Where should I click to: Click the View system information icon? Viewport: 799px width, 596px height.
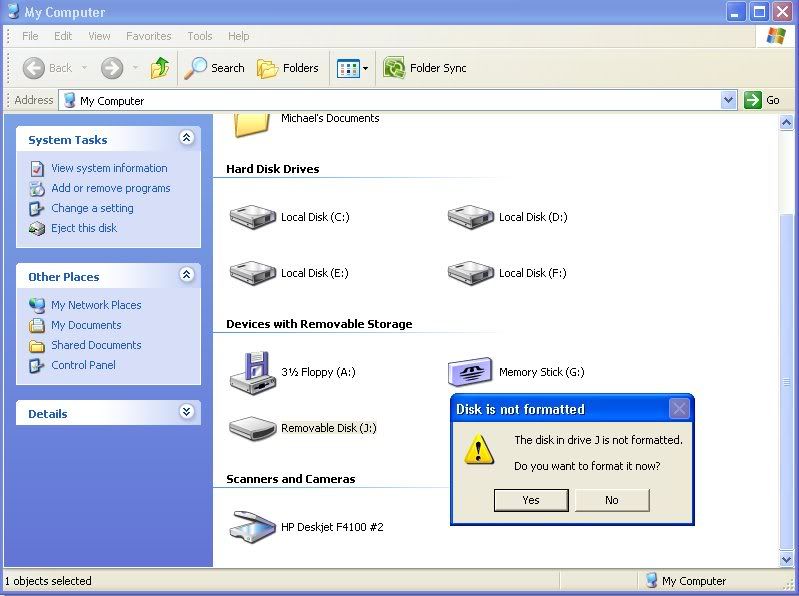tap(37, 168)
